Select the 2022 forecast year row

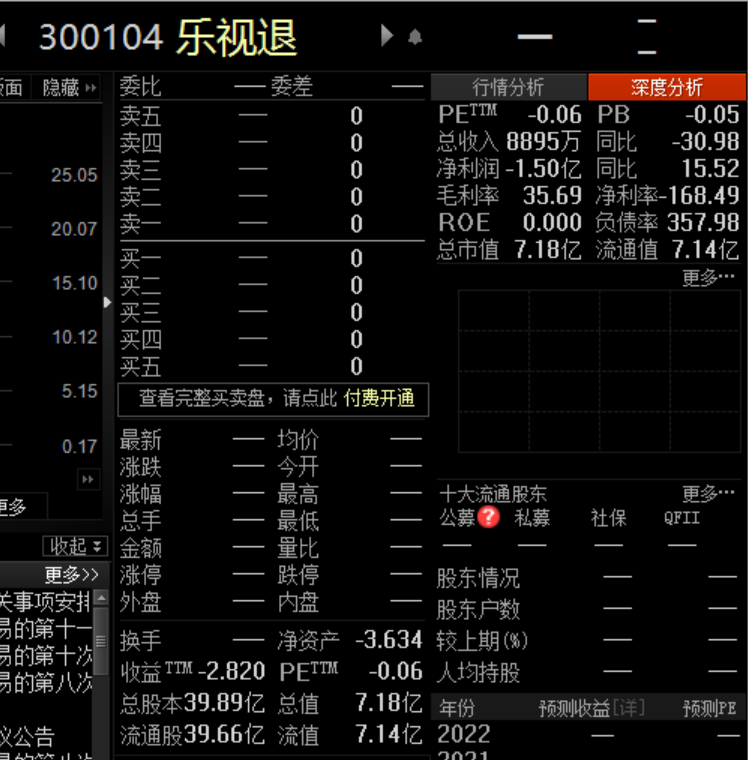click(x=464, y=734)
